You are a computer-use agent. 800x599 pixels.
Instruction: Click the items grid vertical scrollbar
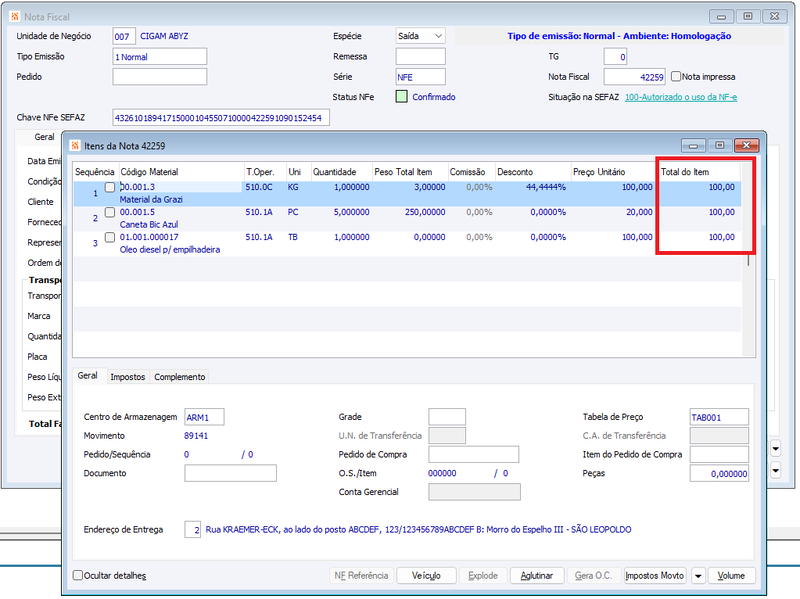[748, 260]
